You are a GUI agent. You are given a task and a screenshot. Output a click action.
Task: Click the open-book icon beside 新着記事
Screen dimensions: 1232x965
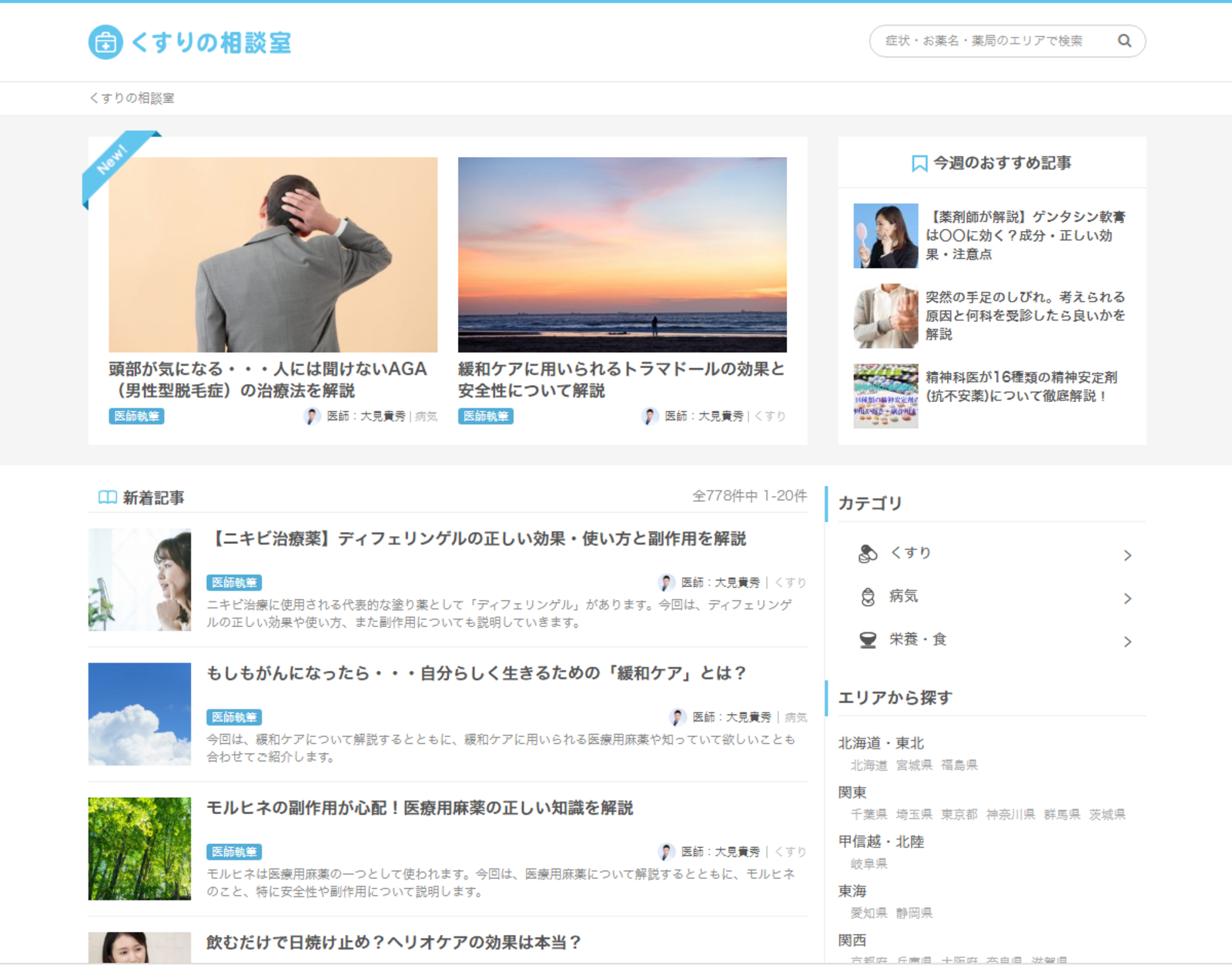(108, 498)
